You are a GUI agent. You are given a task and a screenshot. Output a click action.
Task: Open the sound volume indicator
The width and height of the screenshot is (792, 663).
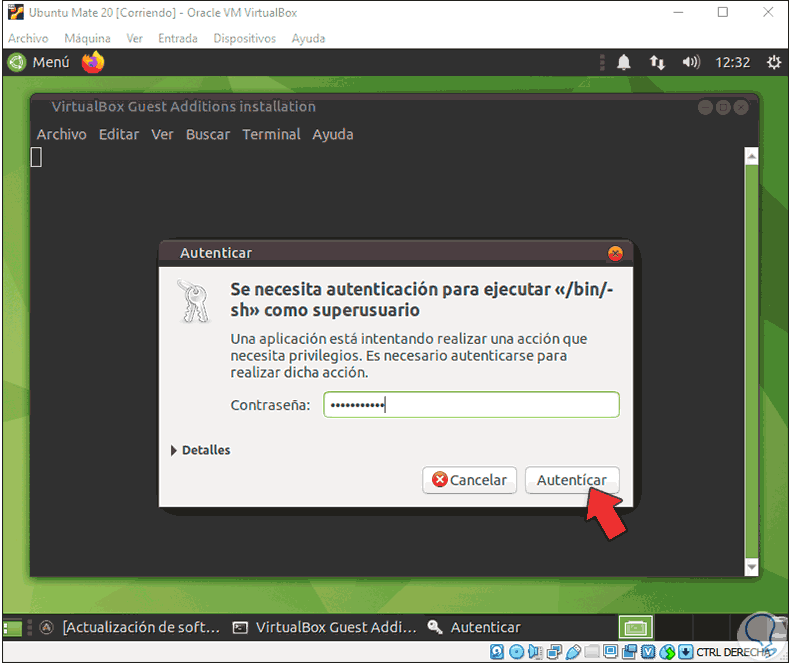(691, 63)
